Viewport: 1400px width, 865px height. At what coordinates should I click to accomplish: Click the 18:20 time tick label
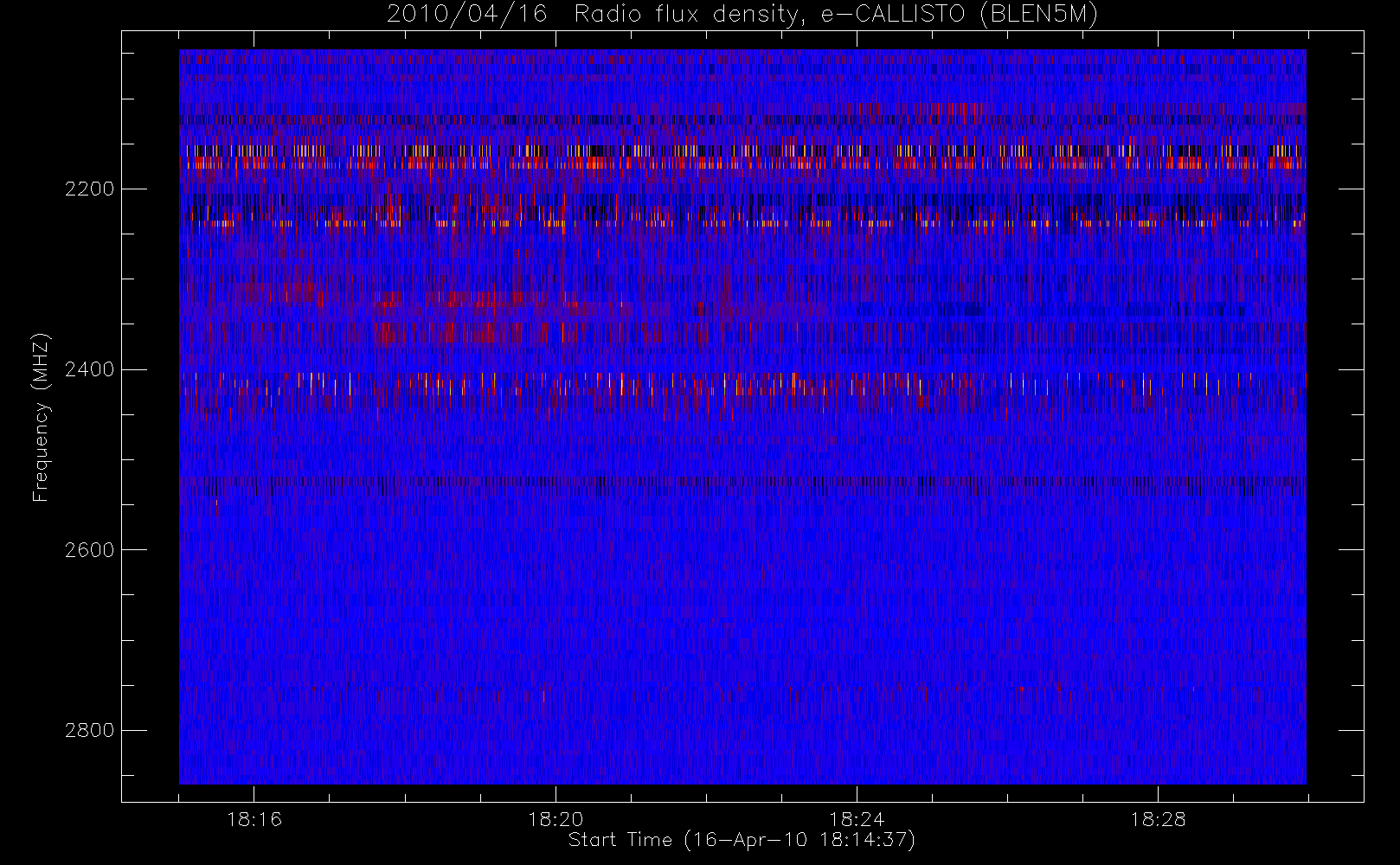(x=556, y=819)
